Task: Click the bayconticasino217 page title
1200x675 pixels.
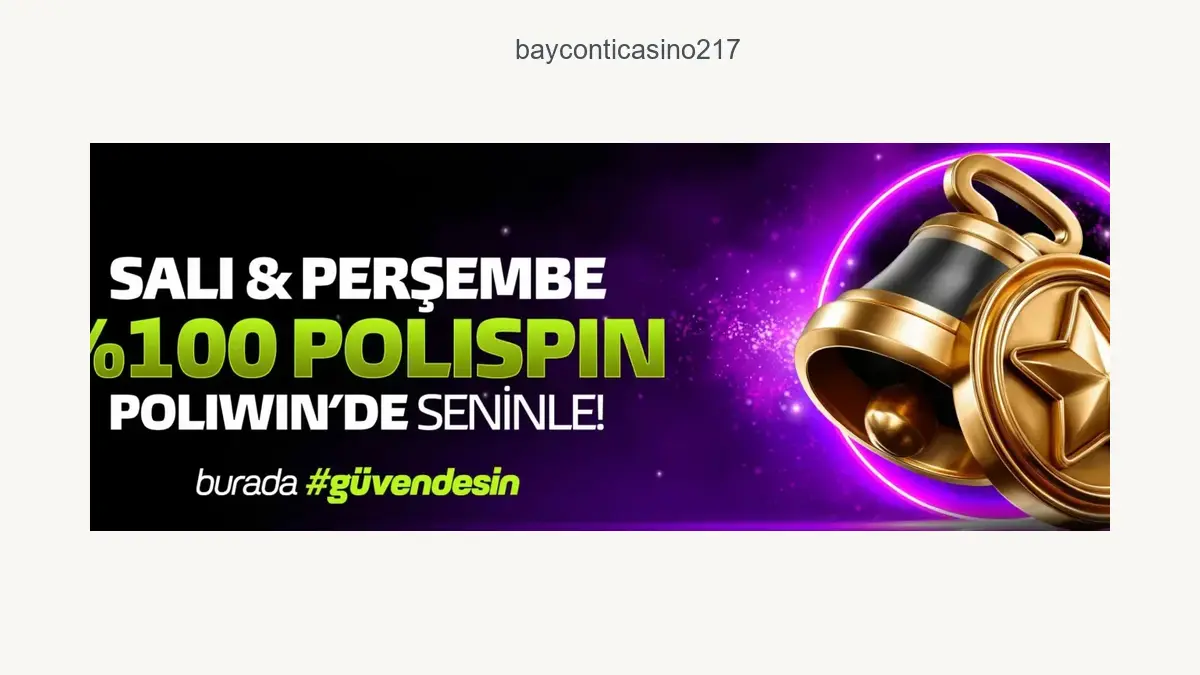Action: click(627, 50)
